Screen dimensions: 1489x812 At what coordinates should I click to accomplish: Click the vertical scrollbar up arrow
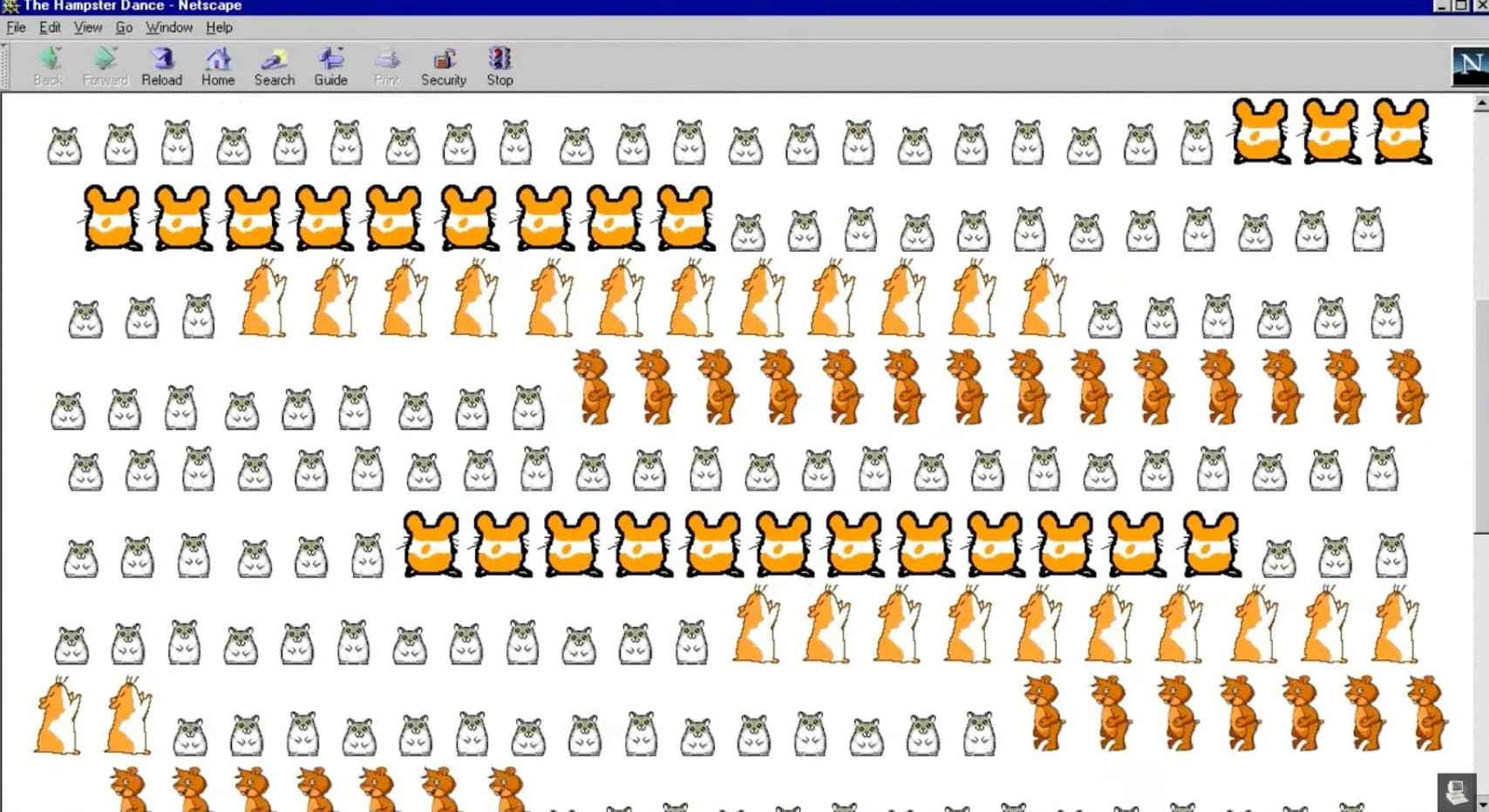(1480, 104)
